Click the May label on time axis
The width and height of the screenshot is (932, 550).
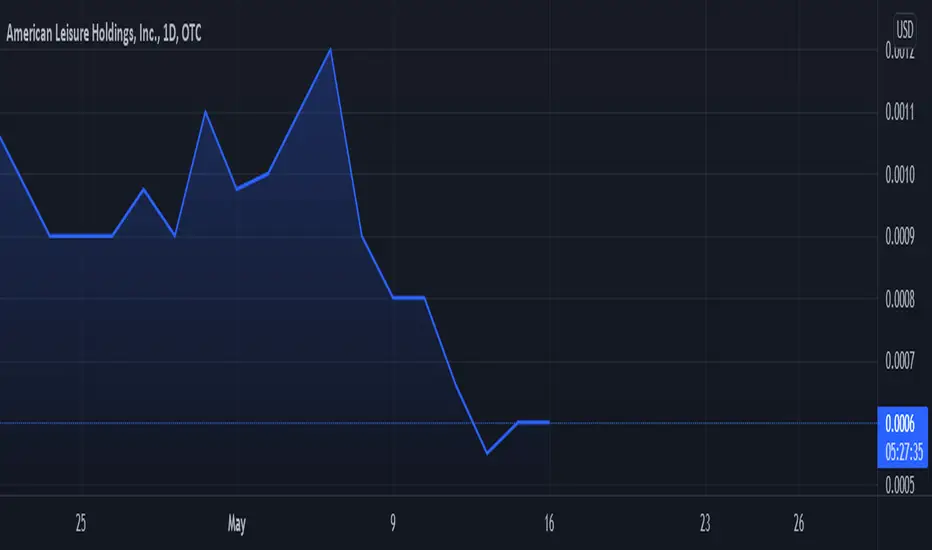pos(237,524)
